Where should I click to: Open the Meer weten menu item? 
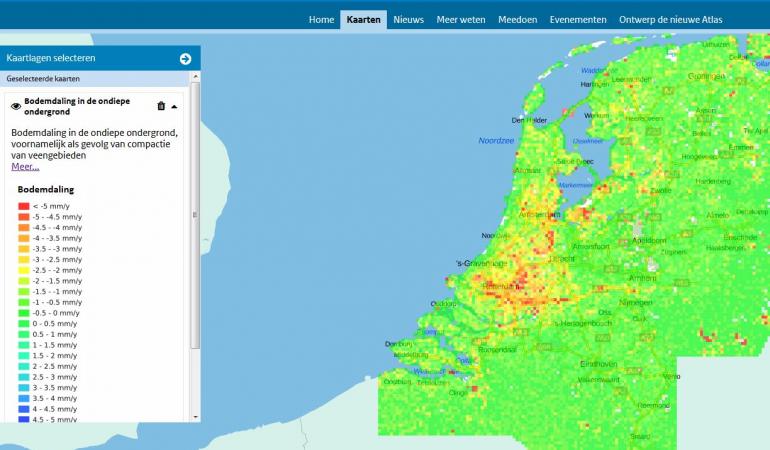[461, 20]
